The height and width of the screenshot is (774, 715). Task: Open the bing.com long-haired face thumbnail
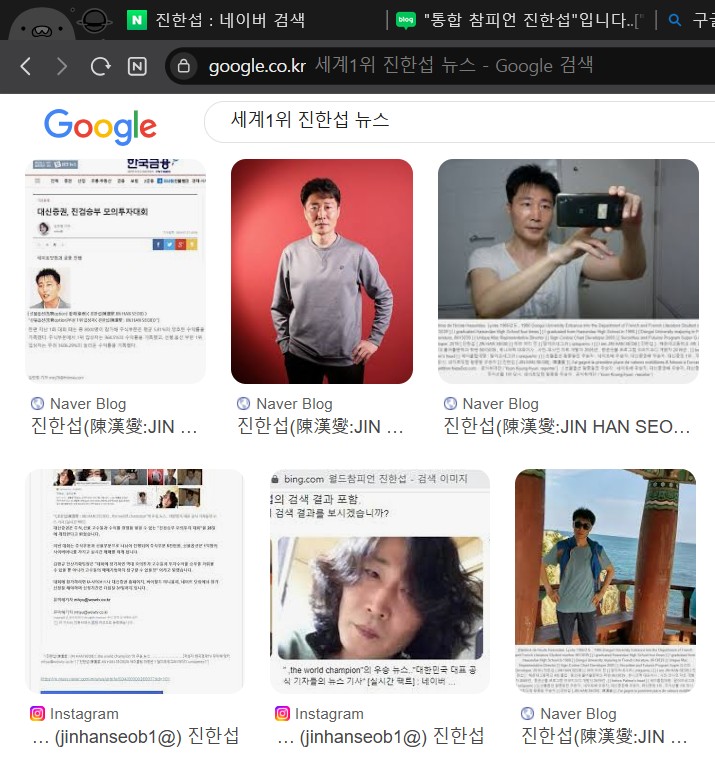click(x=380, y=581)
